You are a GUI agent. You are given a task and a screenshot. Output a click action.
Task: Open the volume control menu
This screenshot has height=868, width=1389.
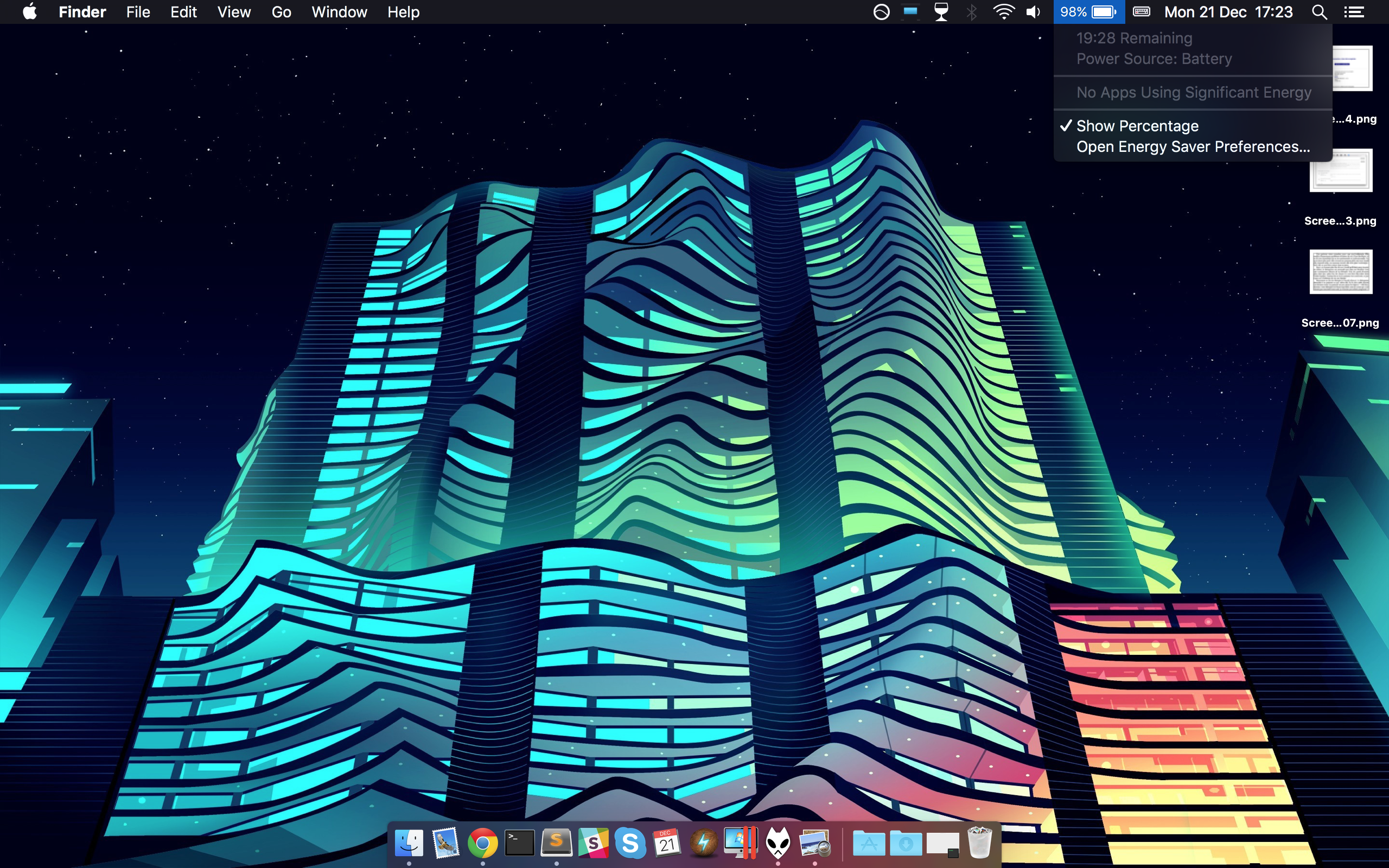coord(1033,12)
